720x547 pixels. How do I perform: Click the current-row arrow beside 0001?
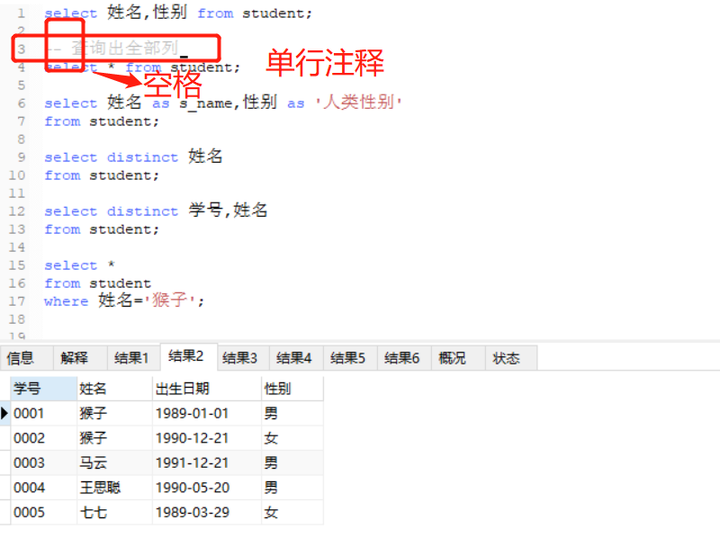5,413
